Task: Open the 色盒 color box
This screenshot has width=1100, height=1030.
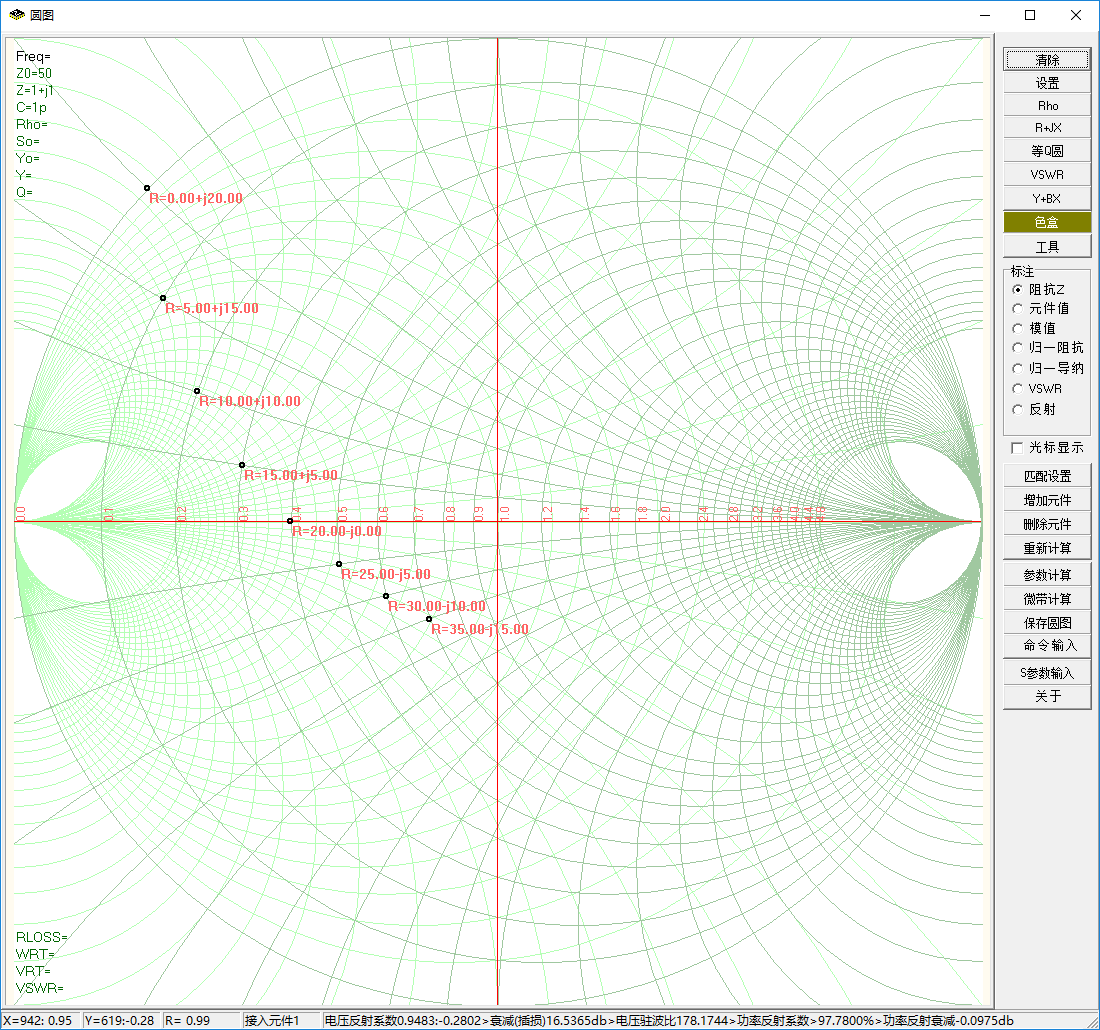Action: pyautogui.click(x=1047, y=222)
